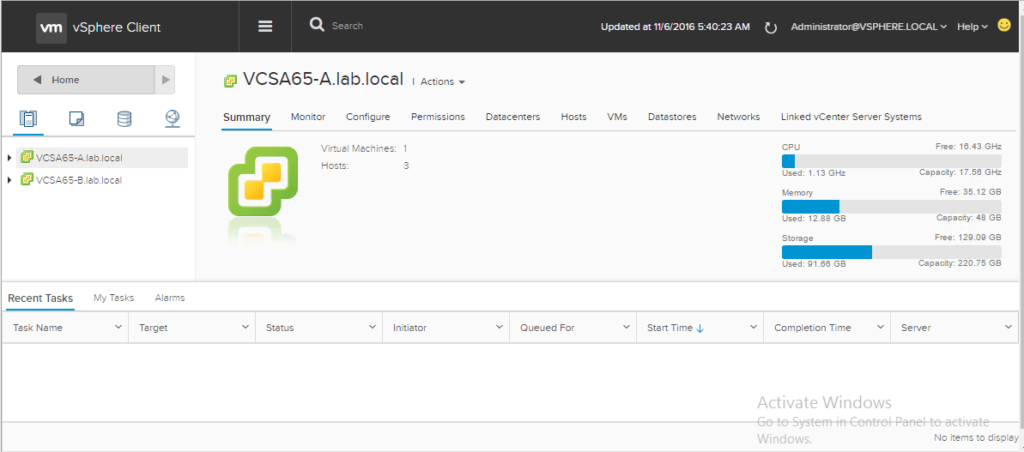
Task: Open the Actions dropdown menu
Action: 442,82
